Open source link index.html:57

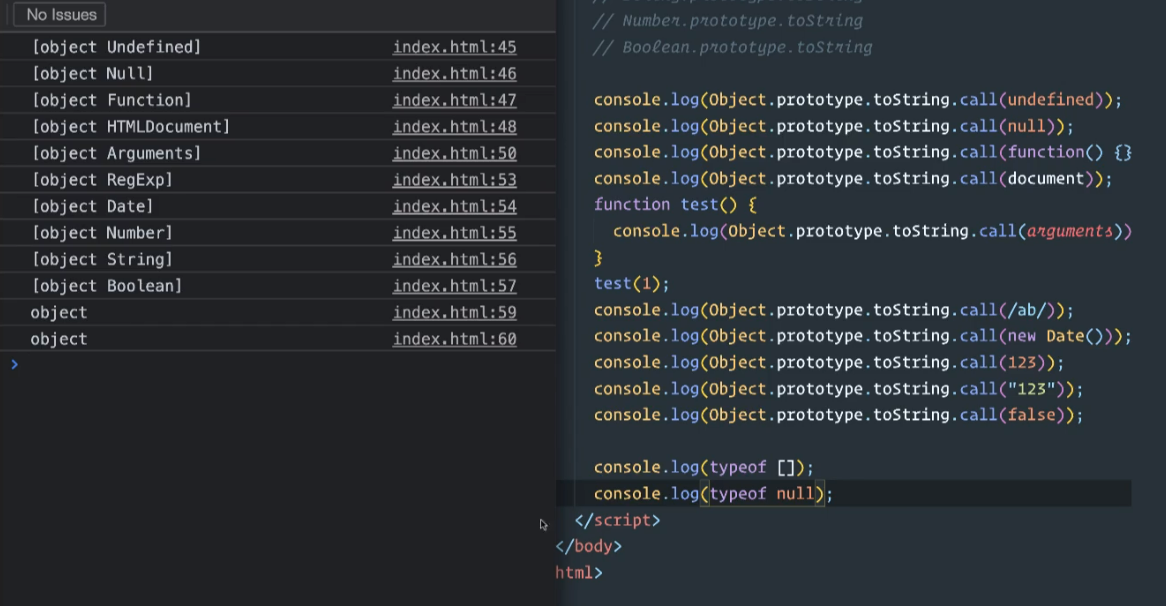click(x=454, y=286)
